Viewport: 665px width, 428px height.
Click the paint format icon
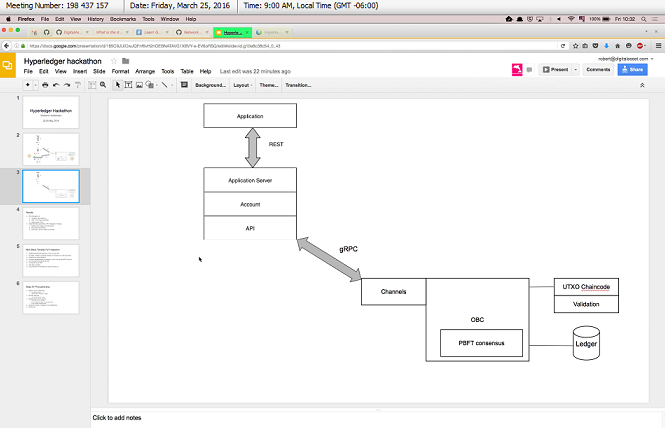coord(78,85)
